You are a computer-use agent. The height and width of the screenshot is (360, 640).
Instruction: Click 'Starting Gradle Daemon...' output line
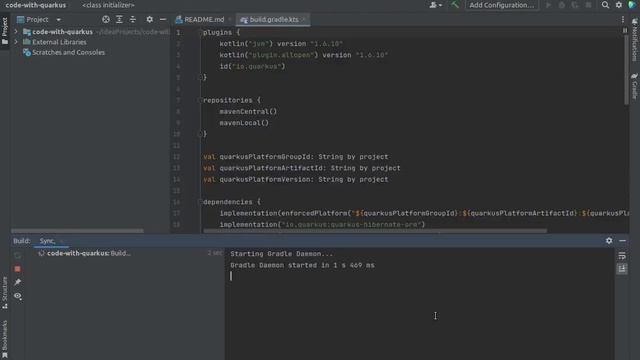coord(282,254)
